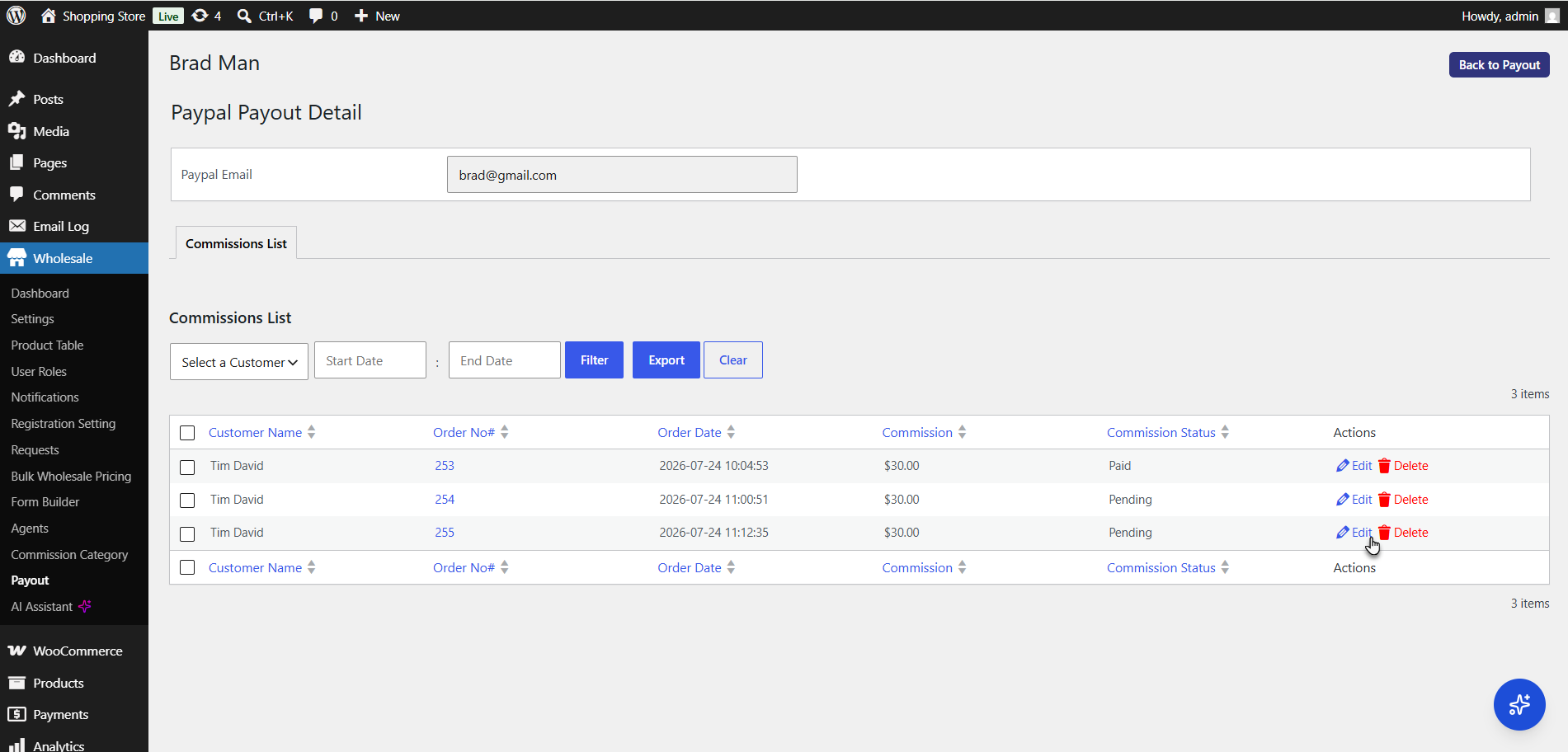Open the Agents submenu item
Screen dimensions: 1568x752
coord(30,529)
